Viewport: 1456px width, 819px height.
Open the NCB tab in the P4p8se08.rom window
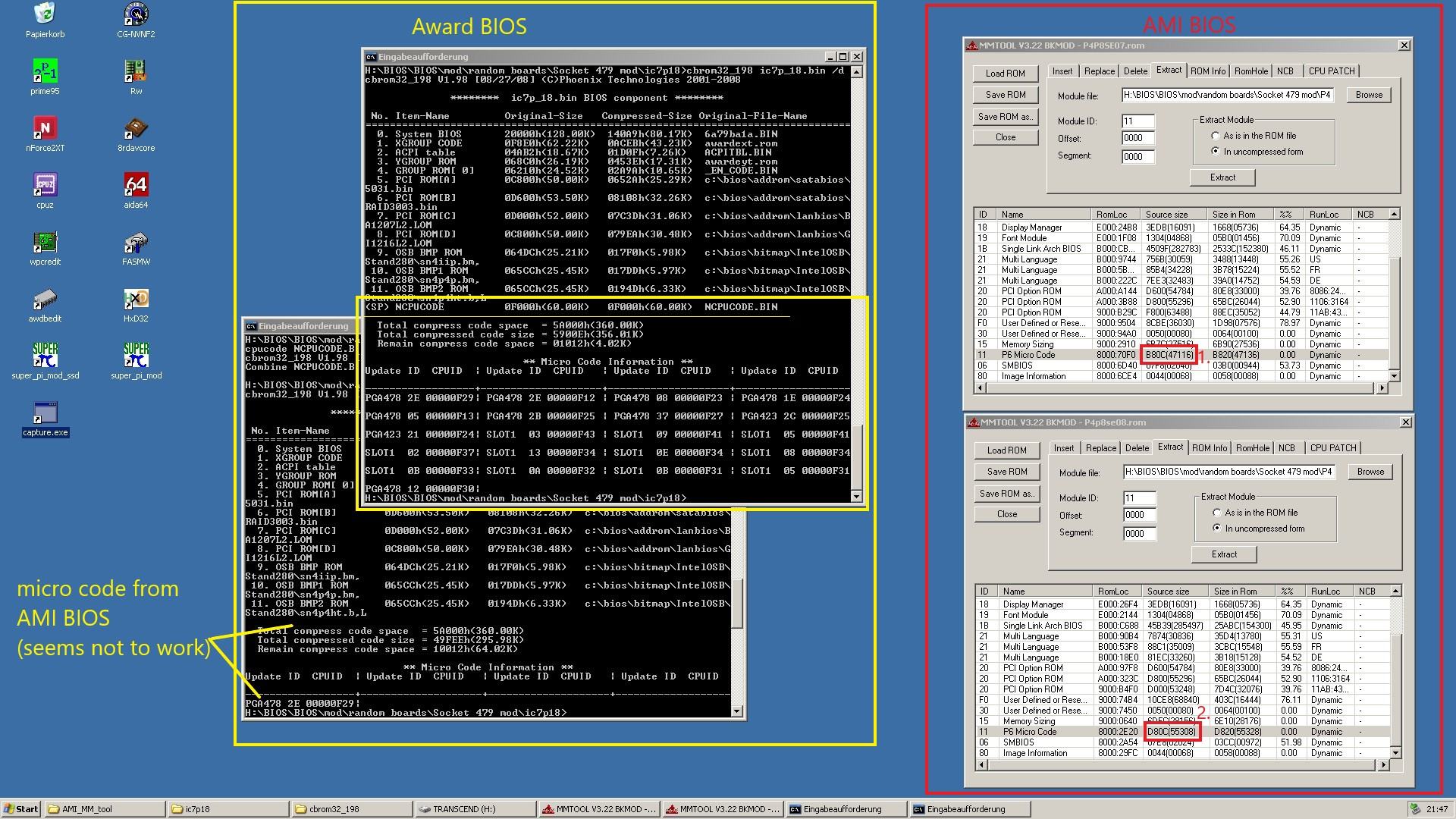point(1287,448)
